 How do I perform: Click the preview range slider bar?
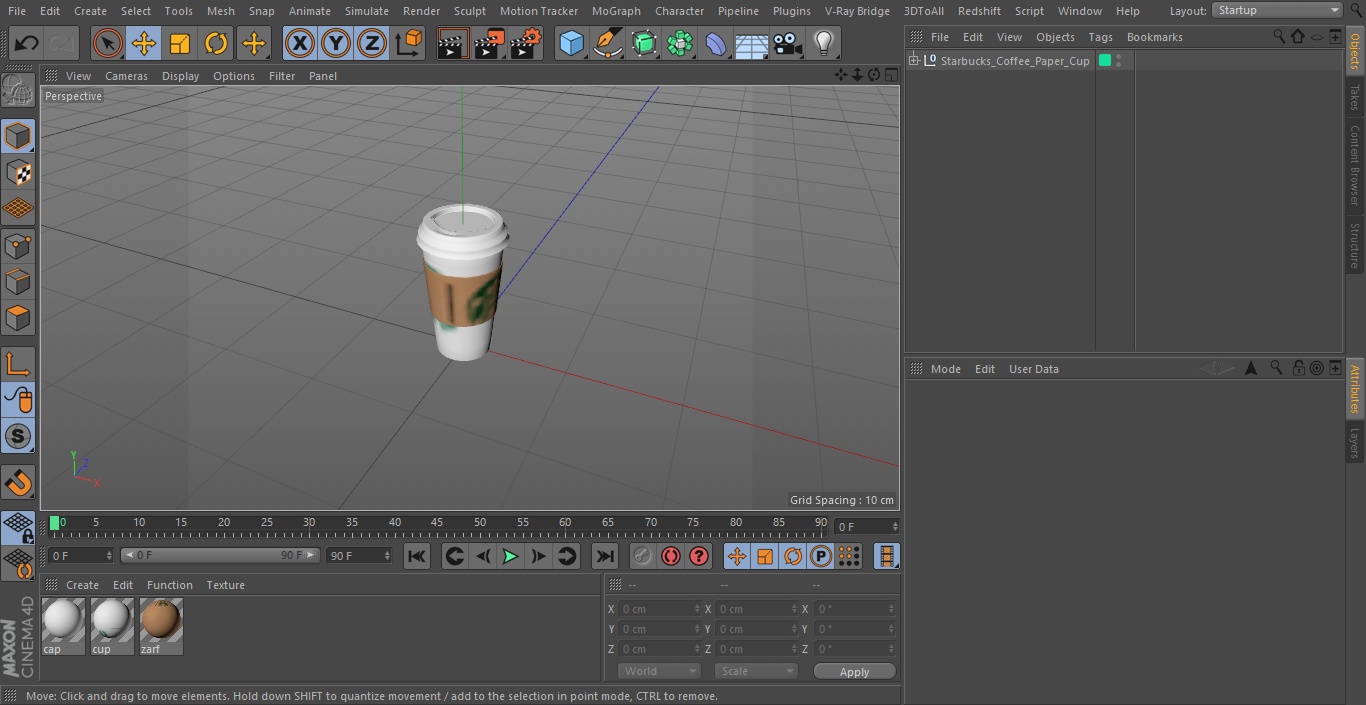(219, 555)
